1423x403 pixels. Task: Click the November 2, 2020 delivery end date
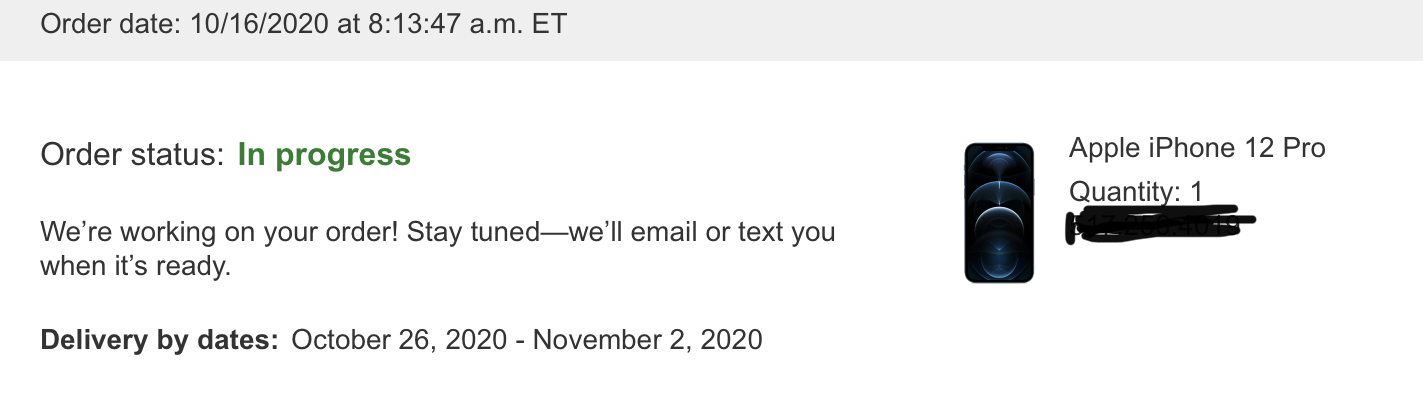click(x=647, y=339)
